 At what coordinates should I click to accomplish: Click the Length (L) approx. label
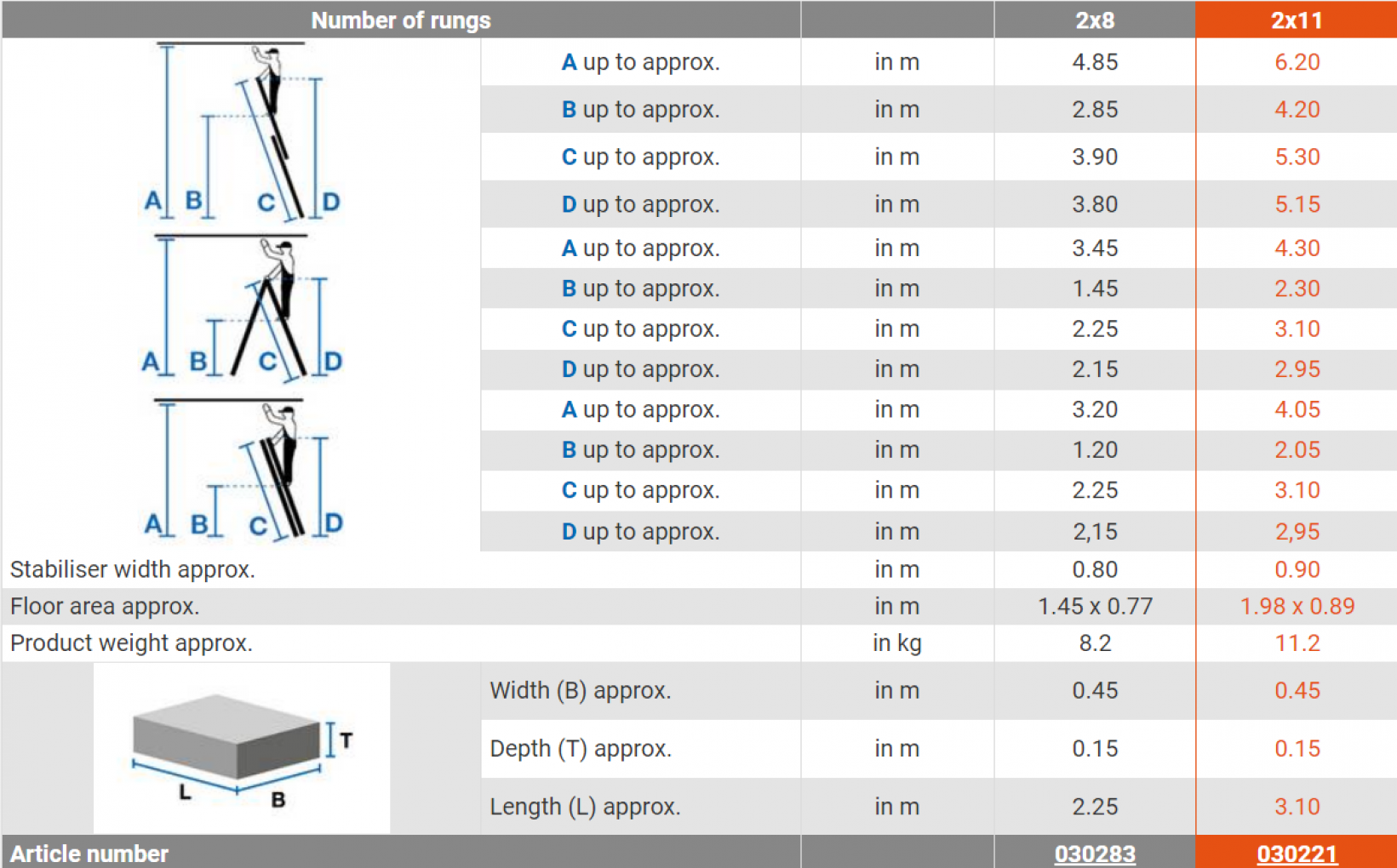[x=585, y=806]
